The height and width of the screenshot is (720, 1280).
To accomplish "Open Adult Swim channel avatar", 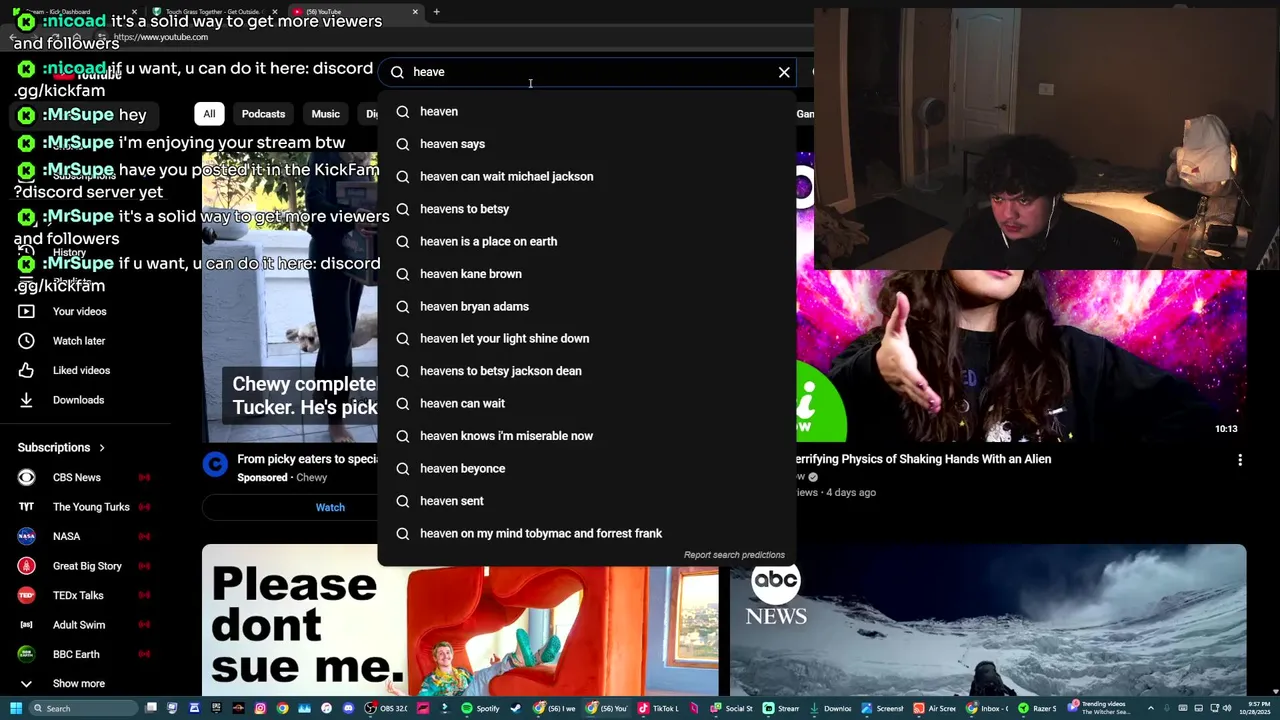I will click(x=27, y=625).
